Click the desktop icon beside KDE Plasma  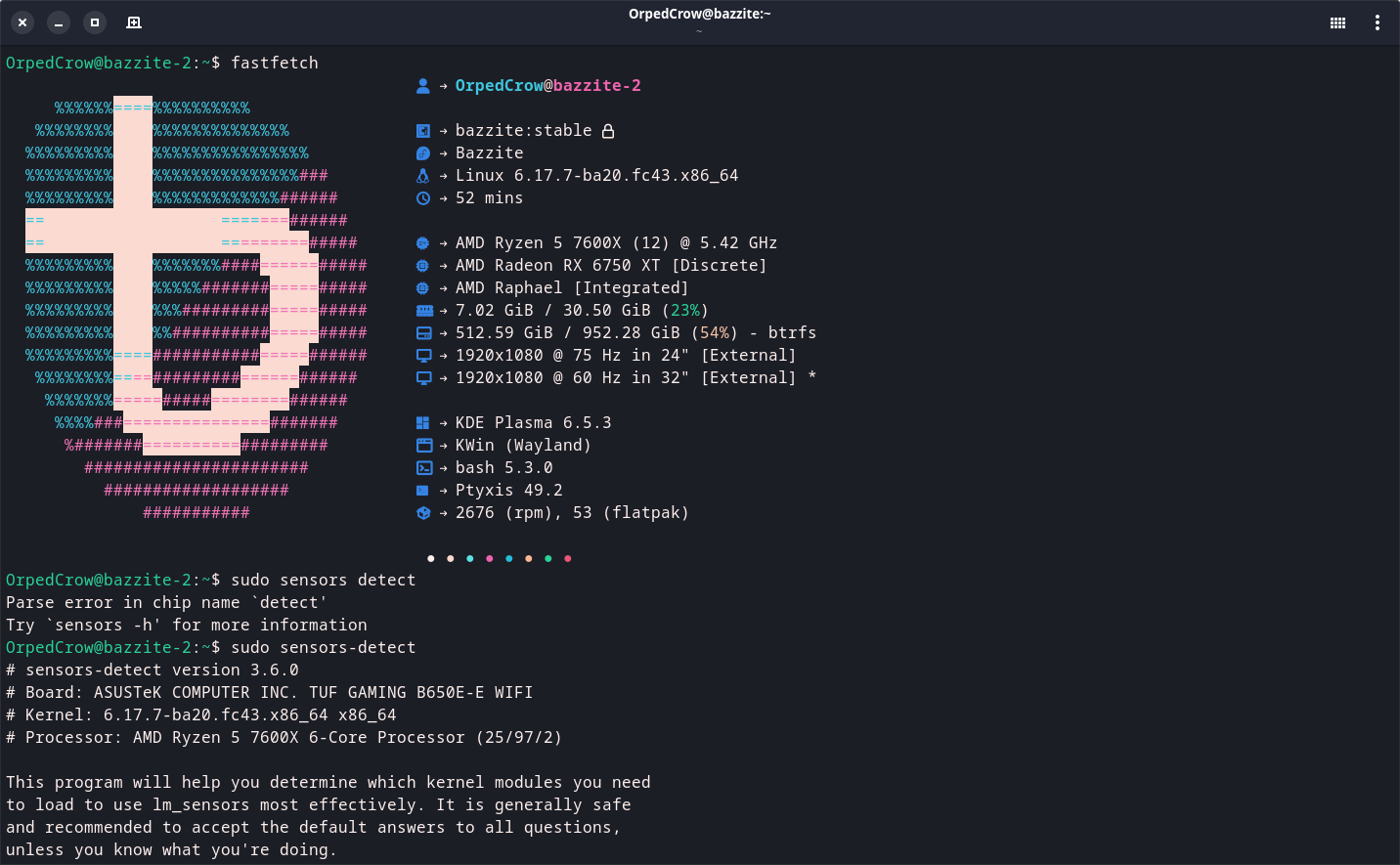[x=423, y=423]
